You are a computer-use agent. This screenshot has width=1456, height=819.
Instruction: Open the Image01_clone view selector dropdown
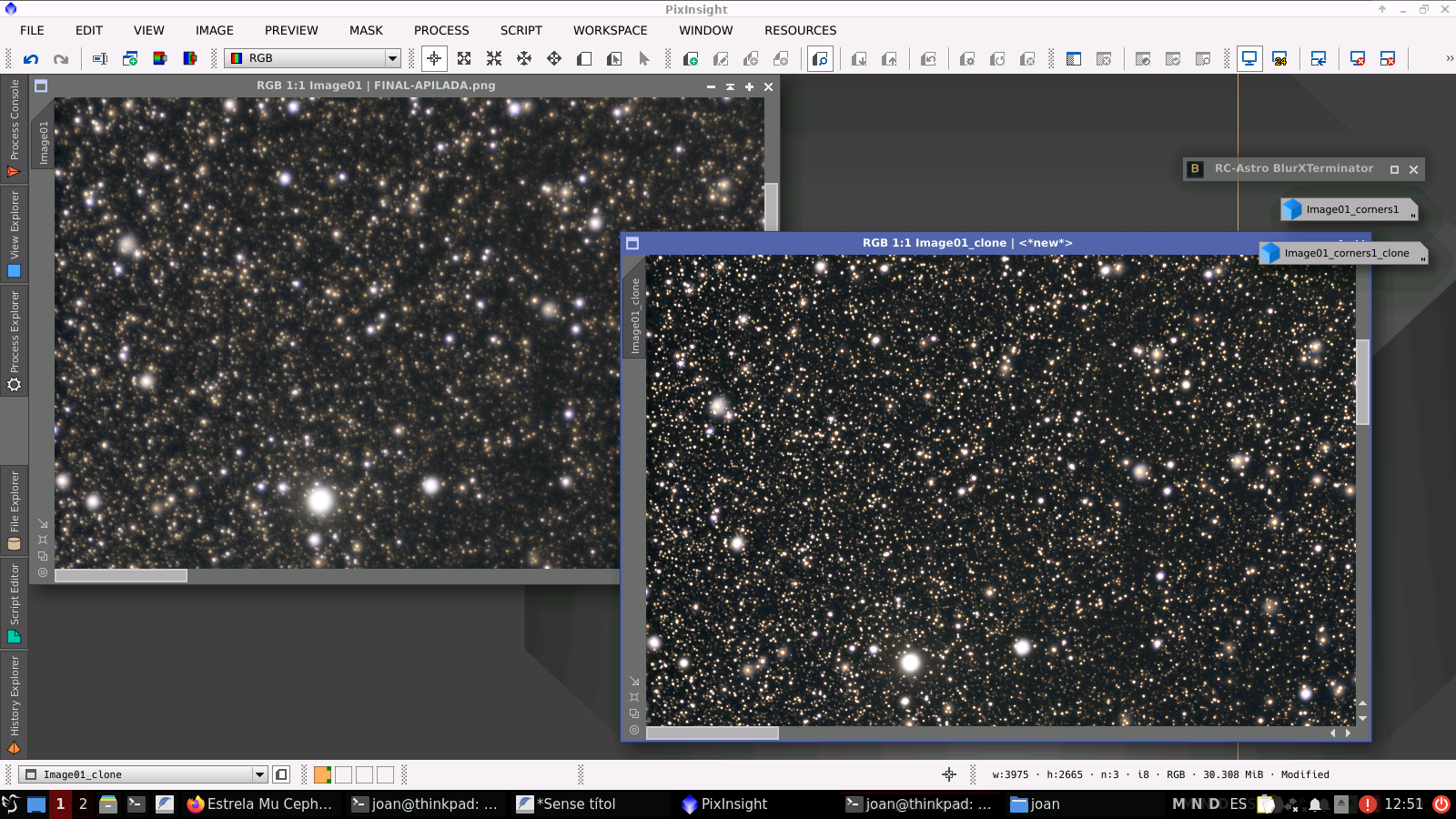pyautogui.click(x=259, y=774)
